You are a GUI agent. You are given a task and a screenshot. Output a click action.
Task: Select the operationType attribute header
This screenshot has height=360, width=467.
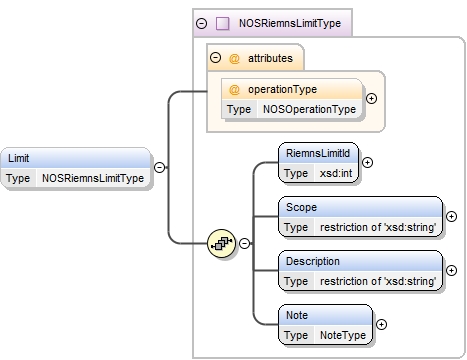(x=292, y=89)
